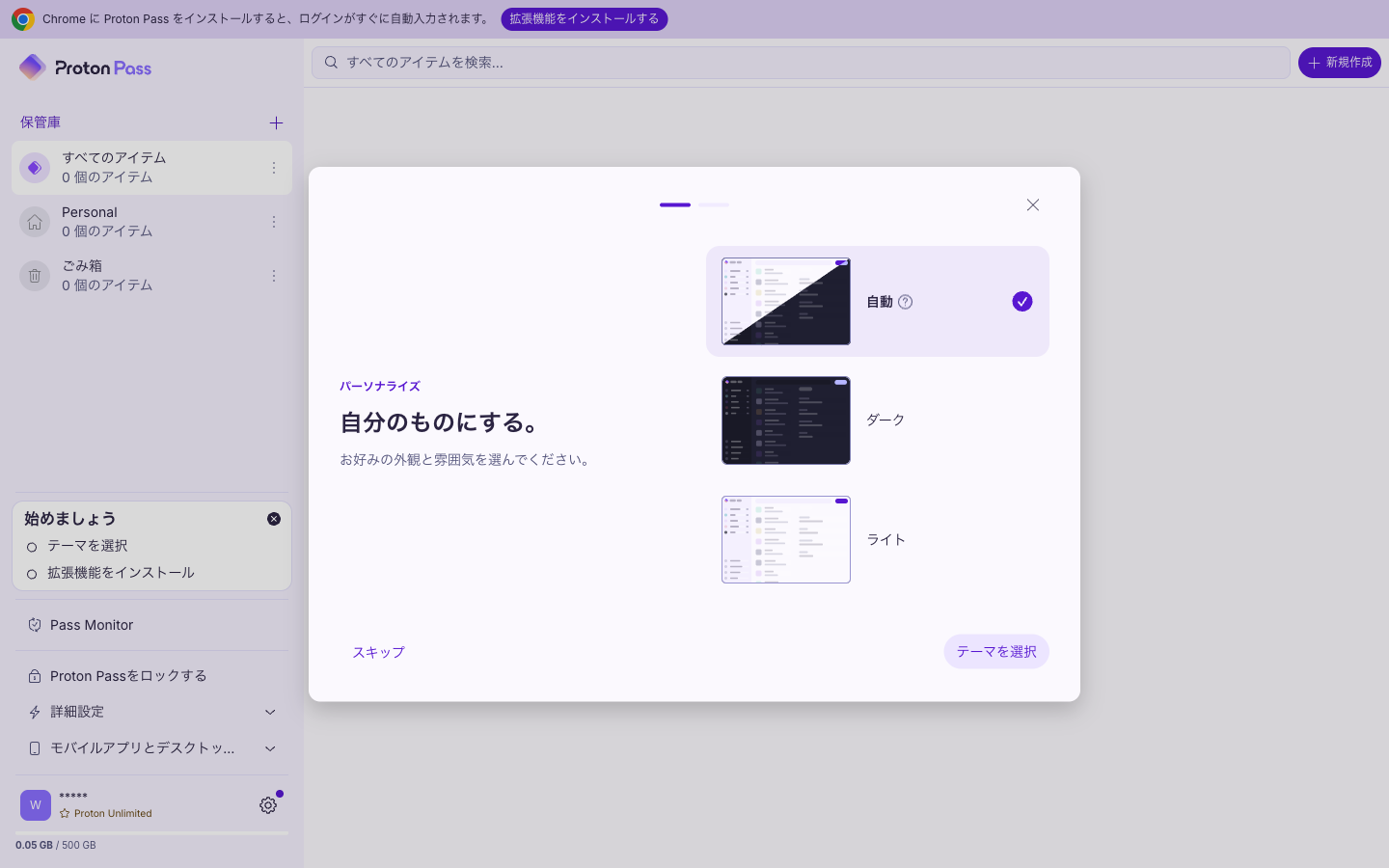
Task: Confirm with テーマを選択 button
Action: 996,652
